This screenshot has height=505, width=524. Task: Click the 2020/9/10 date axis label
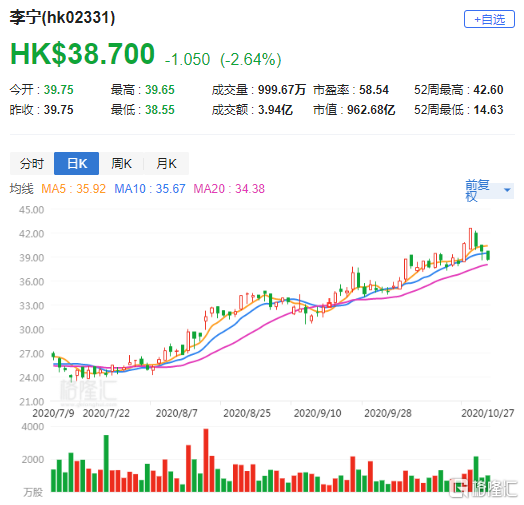click(x=317, y=413)
